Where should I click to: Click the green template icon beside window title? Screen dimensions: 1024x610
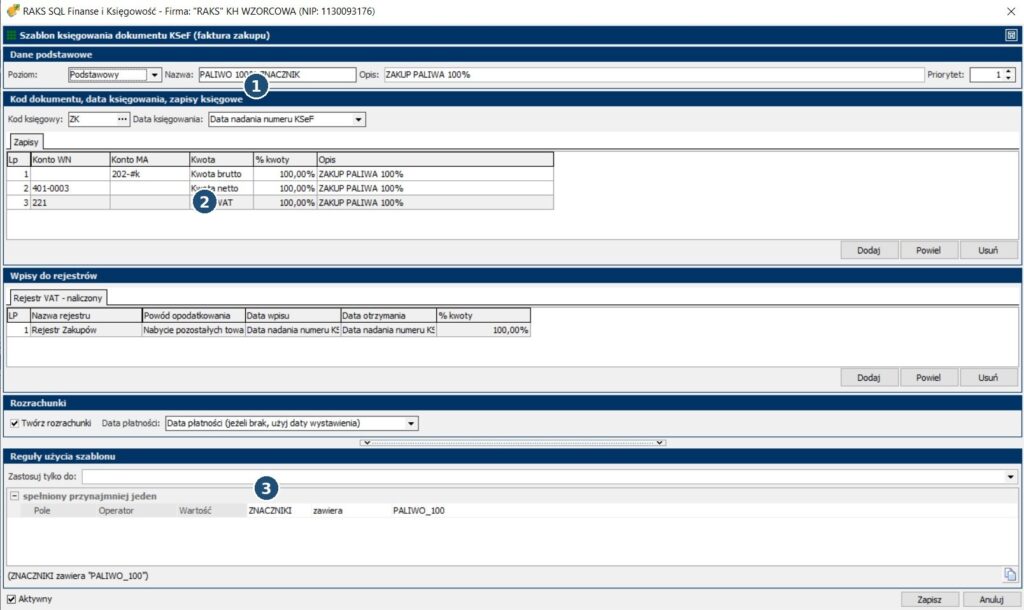(11, 35)
